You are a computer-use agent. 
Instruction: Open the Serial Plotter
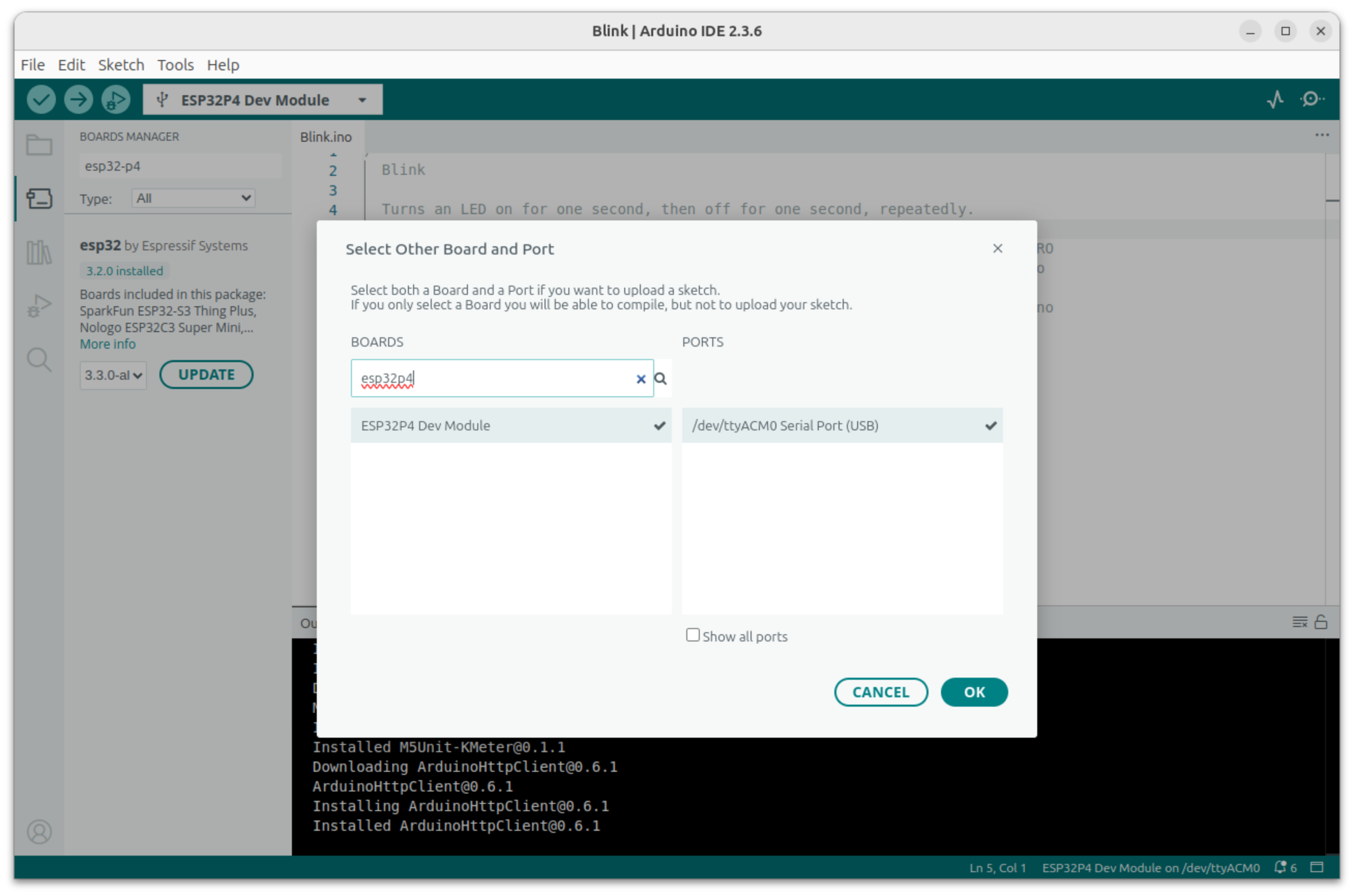(x=1275, y=100)
